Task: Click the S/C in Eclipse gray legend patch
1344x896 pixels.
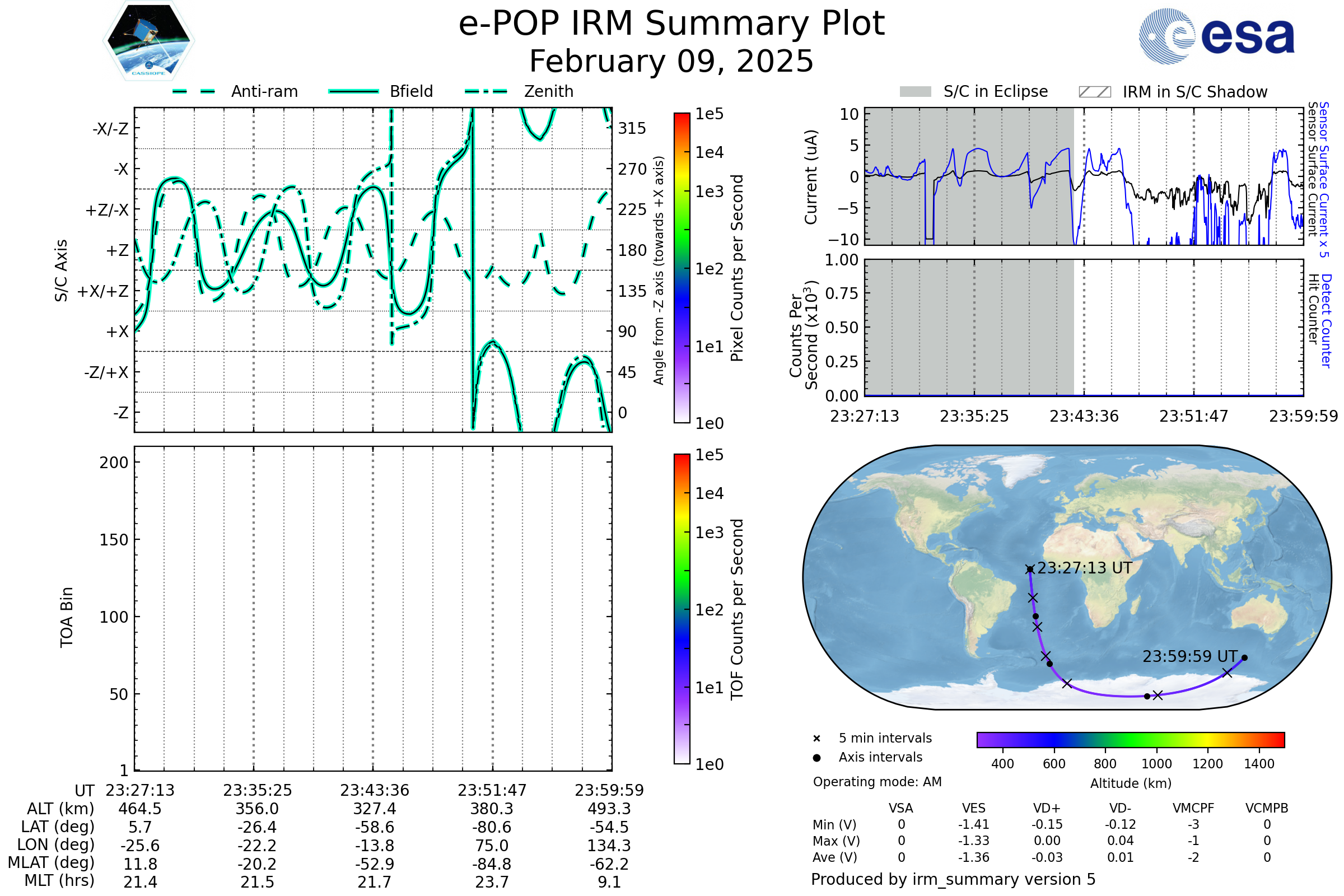Action: [916, 92]
